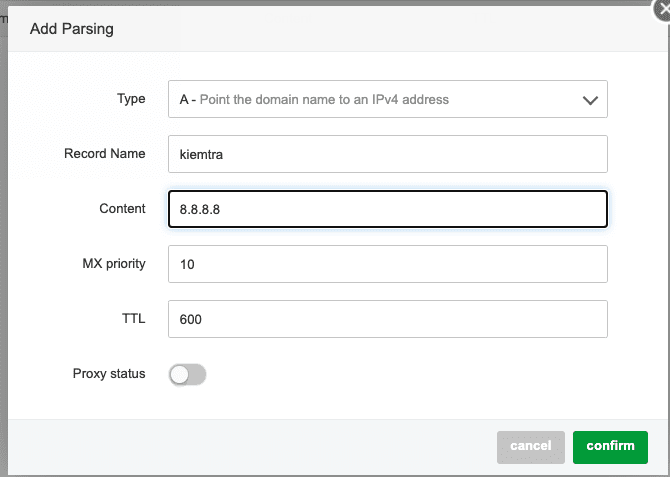Click the "TTL" label text
The height and width of the screenshot is (477, 670).
point(133,319)
